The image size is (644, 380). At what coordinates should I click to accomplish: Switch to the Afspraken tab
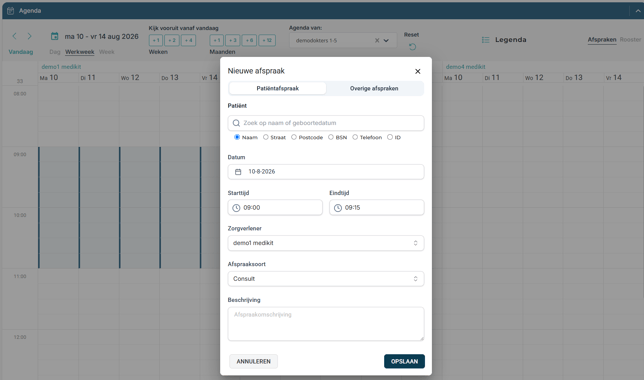pos(602,39)
